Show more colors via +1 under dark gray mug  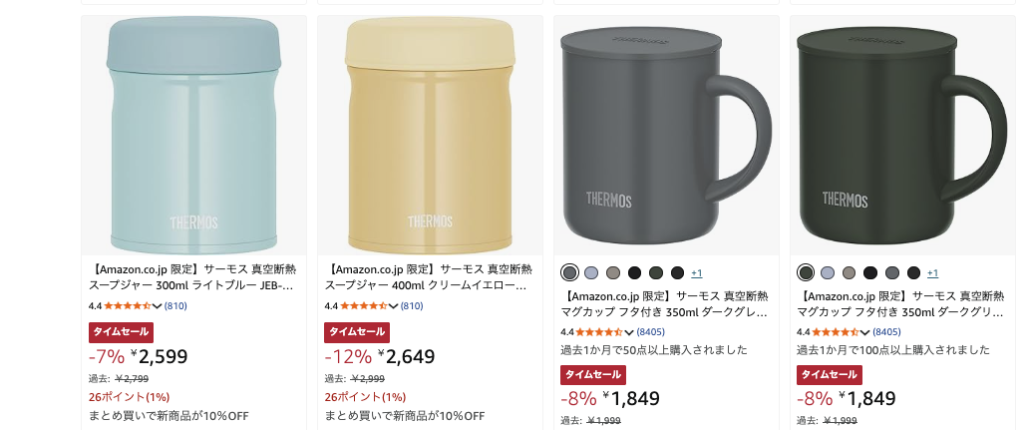697,273
